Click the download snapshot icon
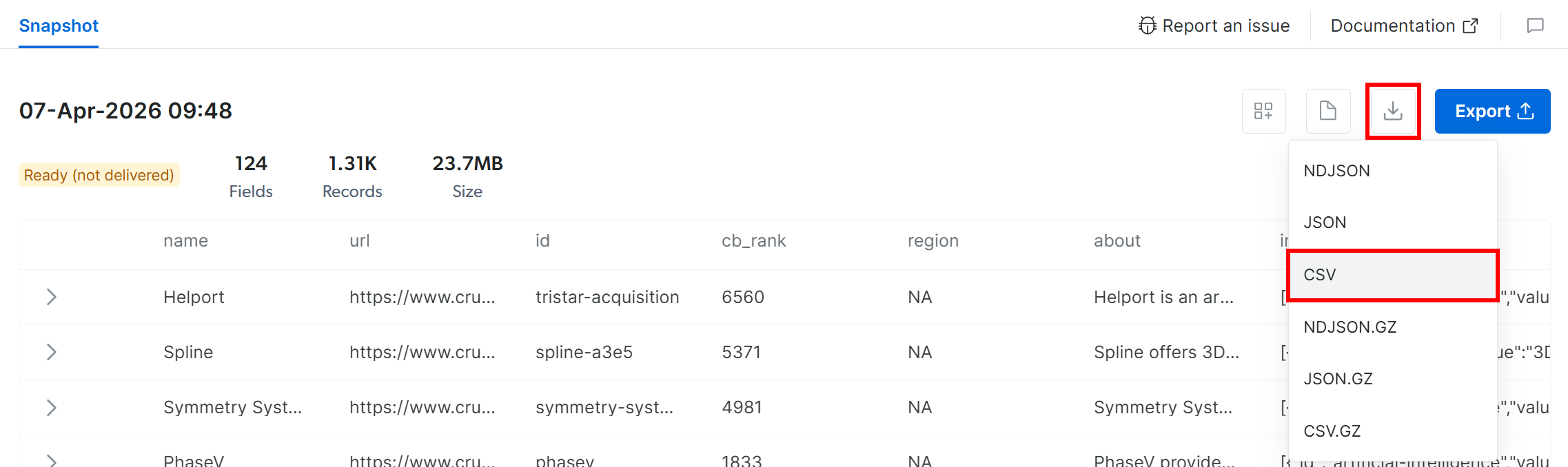This screenshot has width=1568, height=467. [x=1392, y=111]
